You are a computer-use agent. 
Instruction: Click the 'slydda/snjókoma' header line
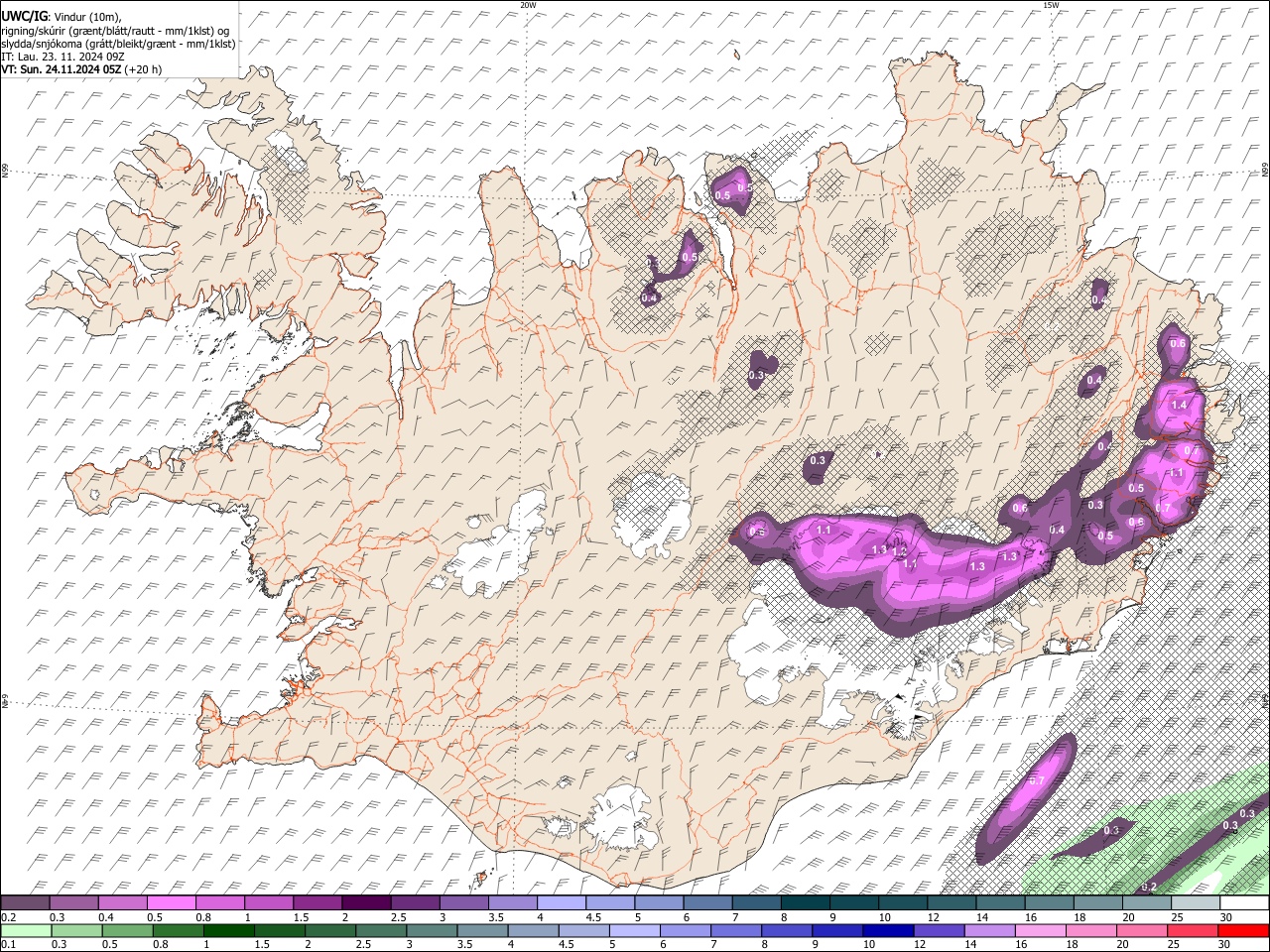pos(118,44)
